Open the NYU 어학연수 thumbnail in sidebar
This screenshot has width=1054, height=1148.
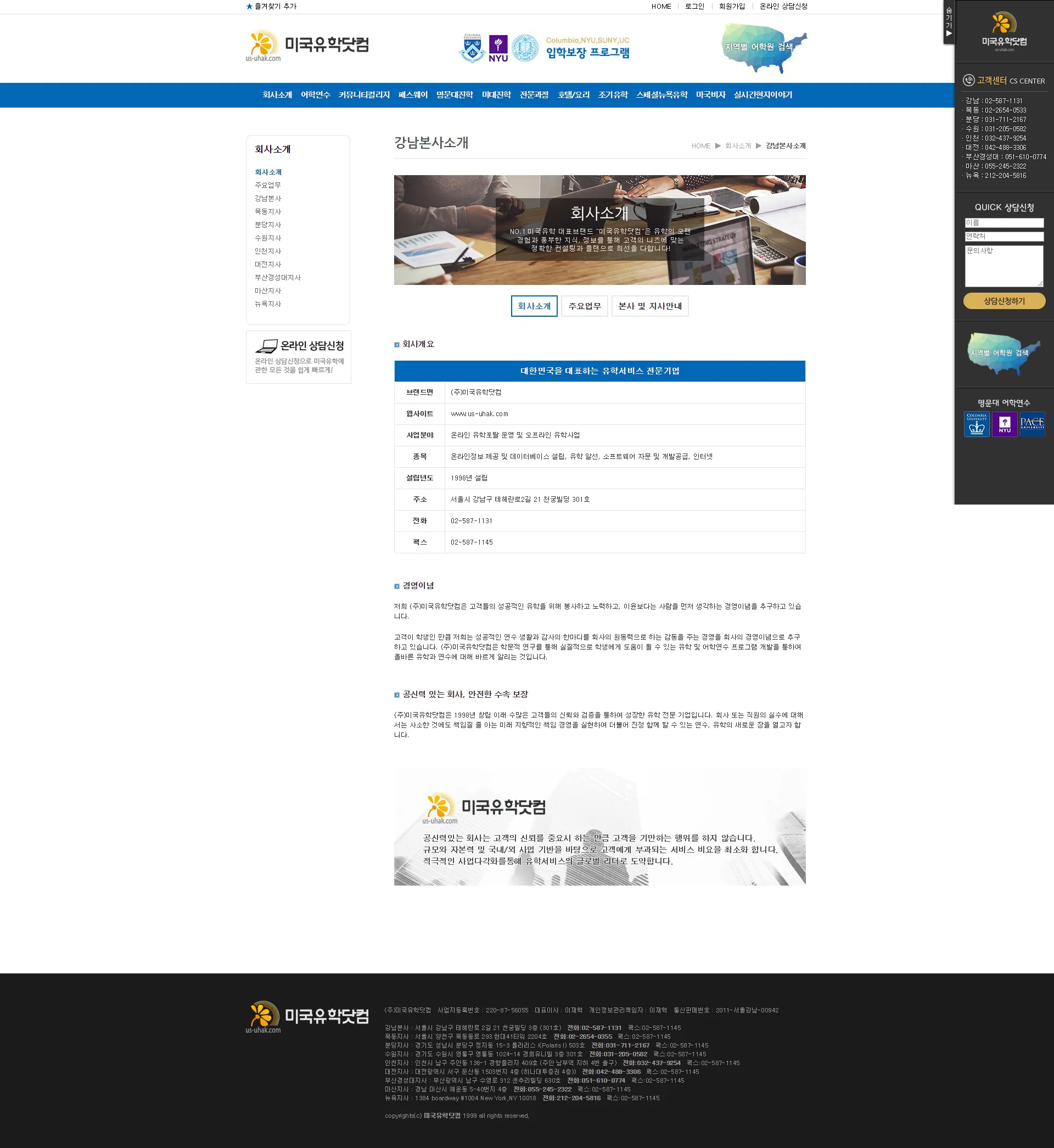pyautogui.click(x=1005, y=424)
